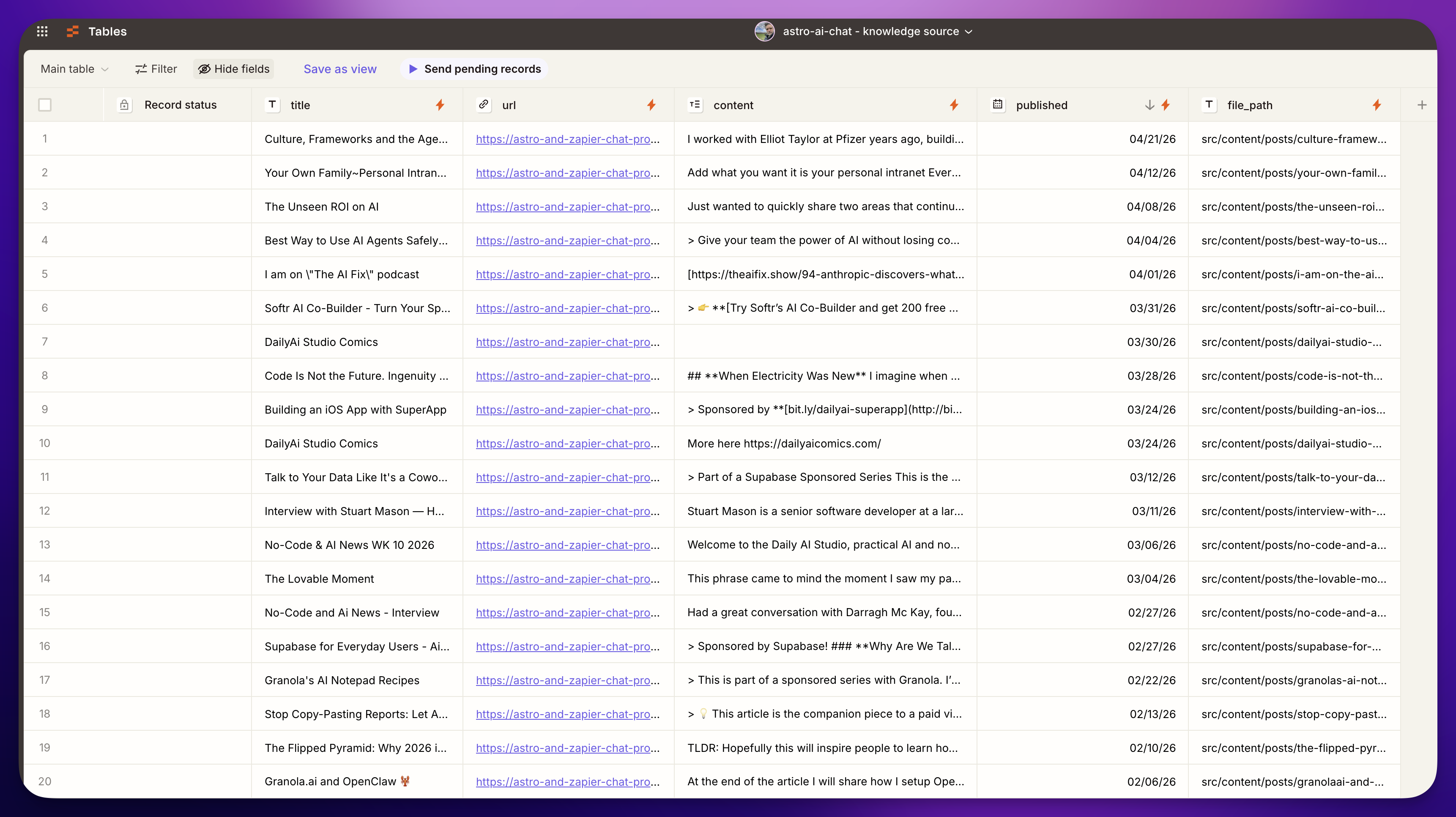Open URL link for Culture, Frameworks row
The height and width of the screenshot is (817, 1456).
point(567,139)
